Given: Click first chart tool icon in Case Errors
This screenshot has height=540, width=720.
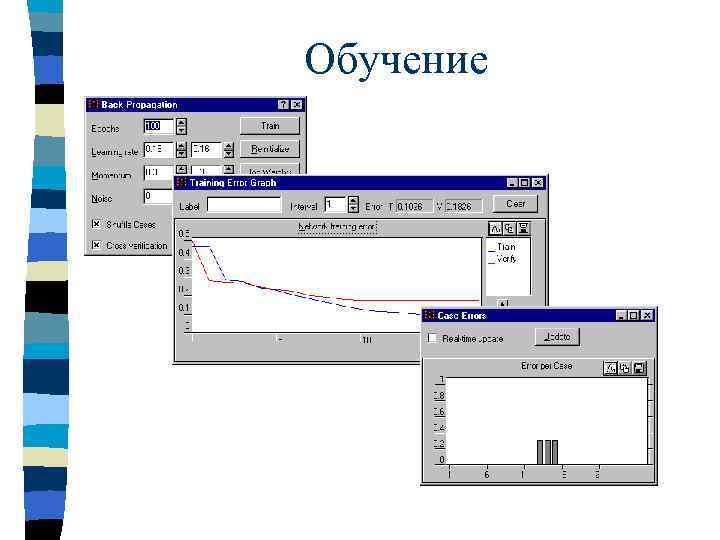Looking at the screenshot, I should pos(610,368).
